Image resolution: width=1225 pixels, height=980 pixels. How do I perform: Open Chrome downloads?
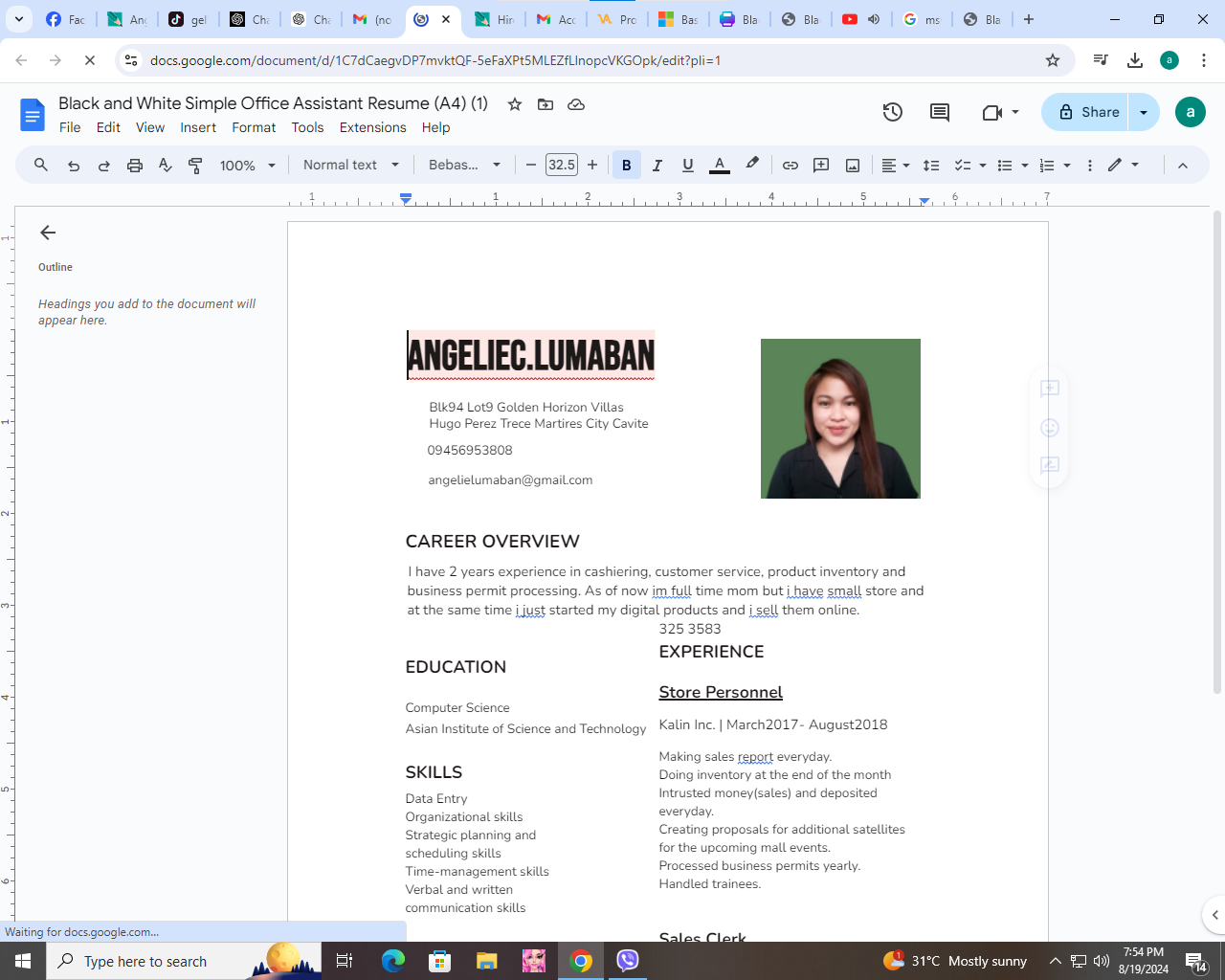pyautogui.click(x=1135, y=60)
